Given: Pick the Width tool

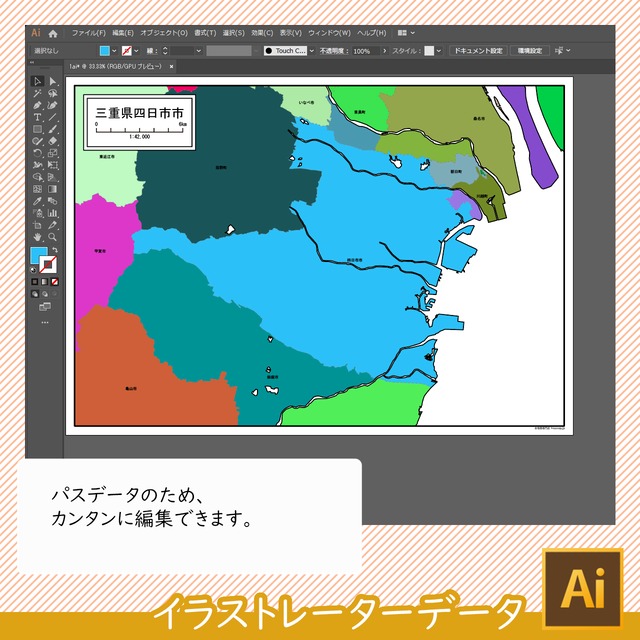Looking at the screenshot, I should (37, 165).
